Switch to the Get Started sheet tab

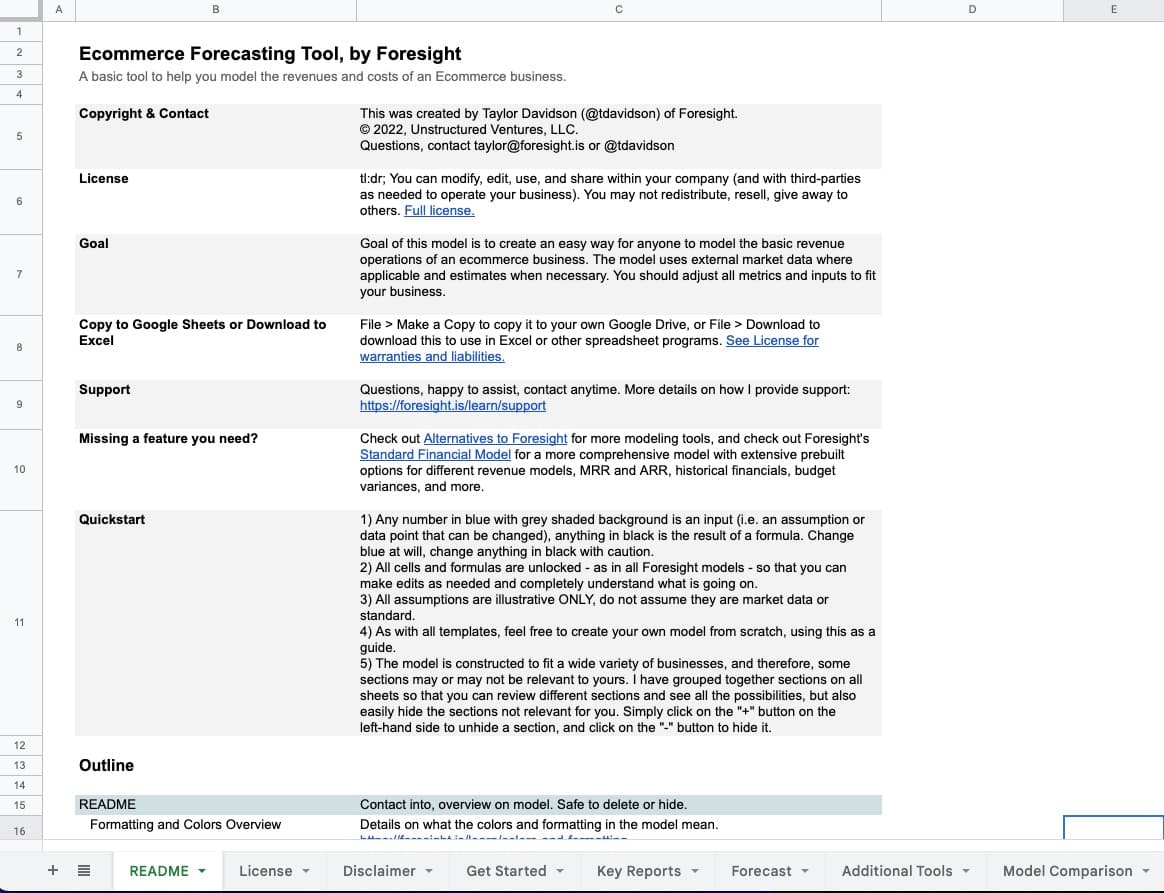pos(506,871)
